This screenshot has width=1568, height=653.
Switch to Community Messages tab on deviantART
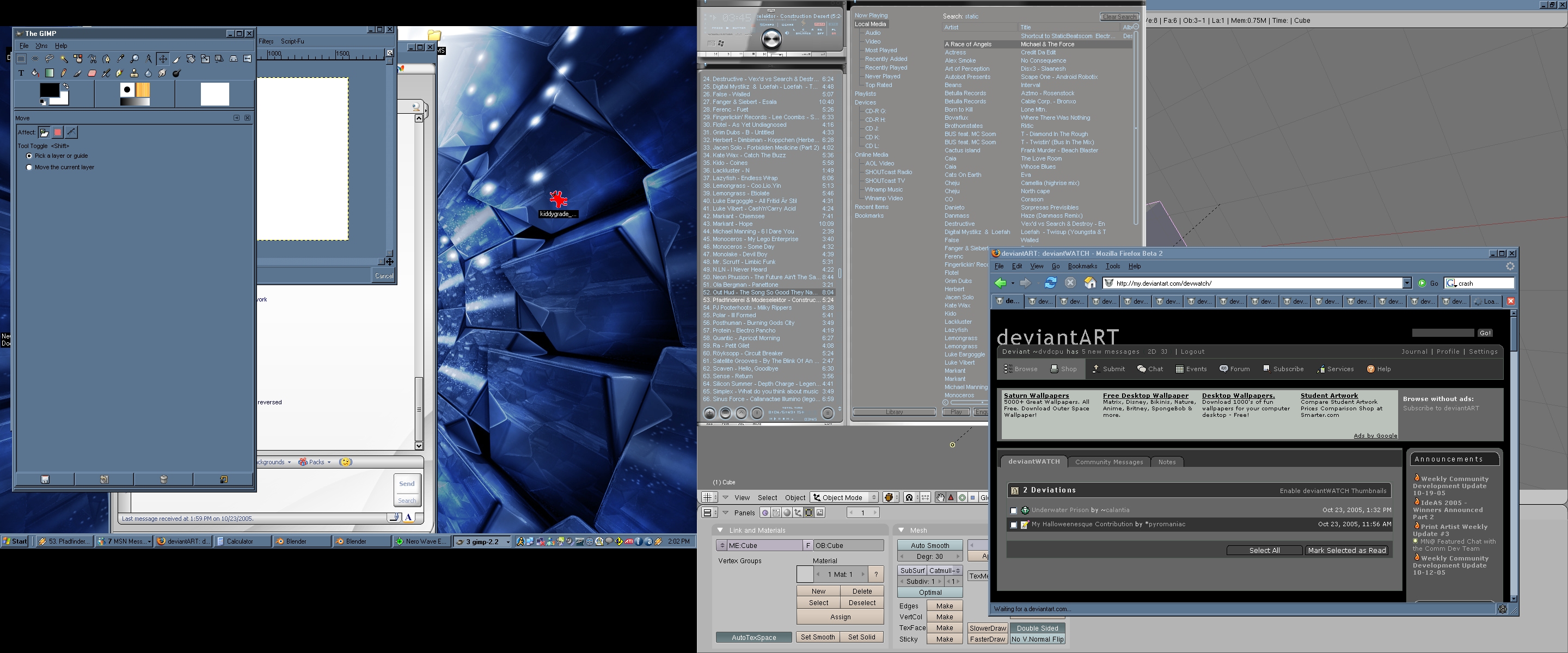tap(1109, 462)
